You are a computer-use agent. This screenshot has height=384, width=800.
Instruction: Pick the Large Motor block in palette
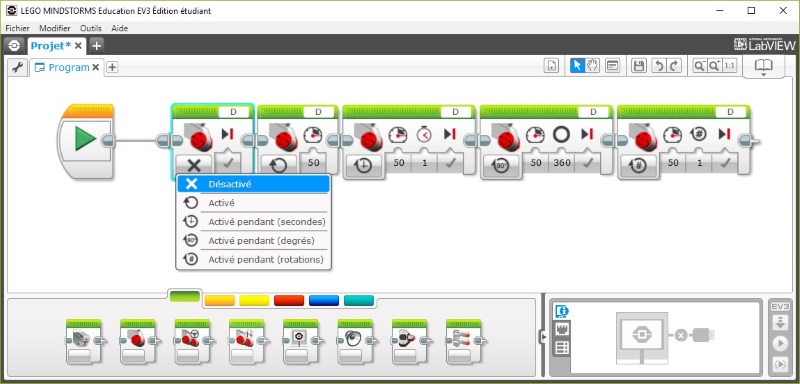coord(138,342)
